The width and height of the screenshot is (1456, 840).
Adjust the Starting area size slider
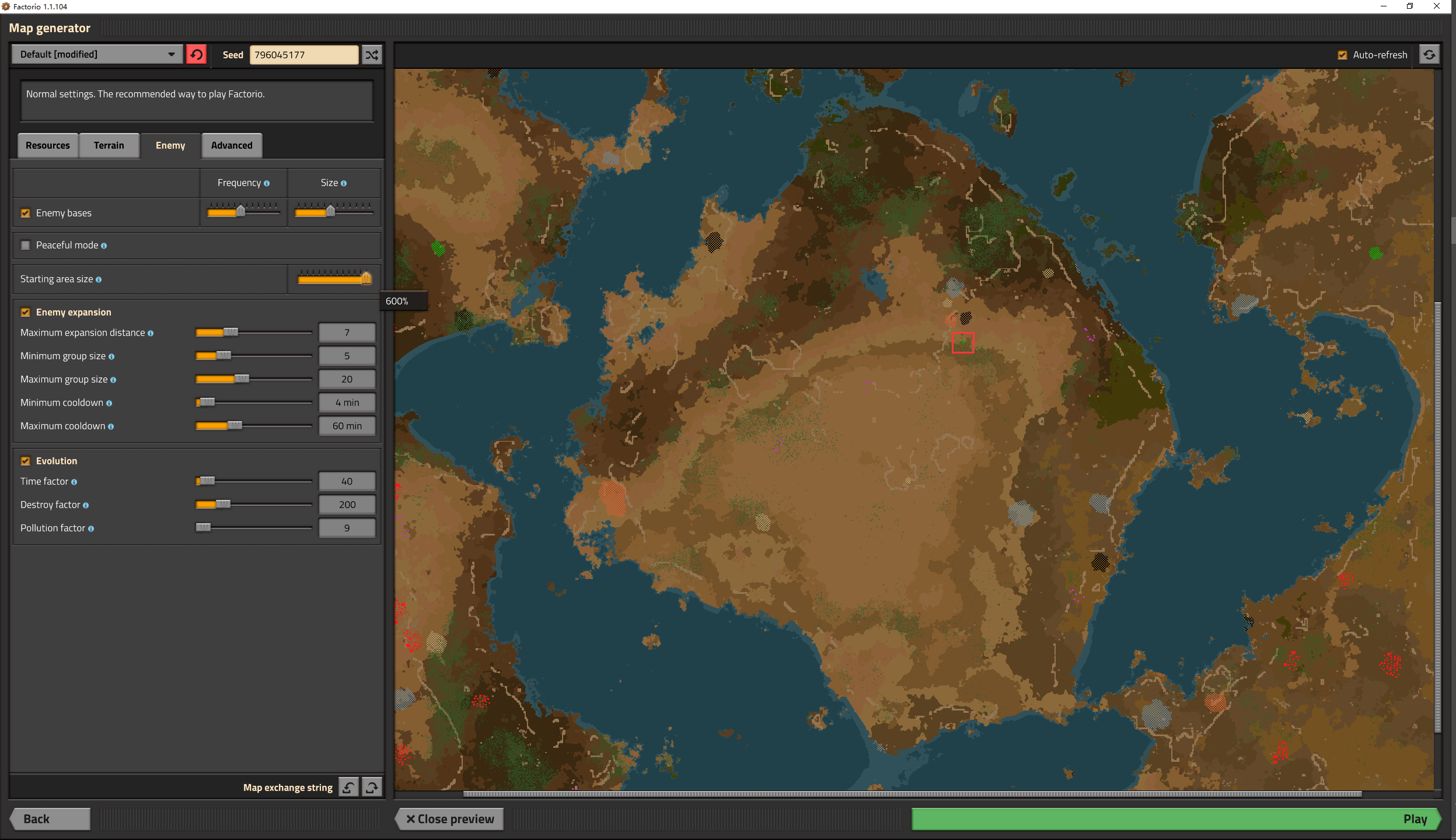334,278
